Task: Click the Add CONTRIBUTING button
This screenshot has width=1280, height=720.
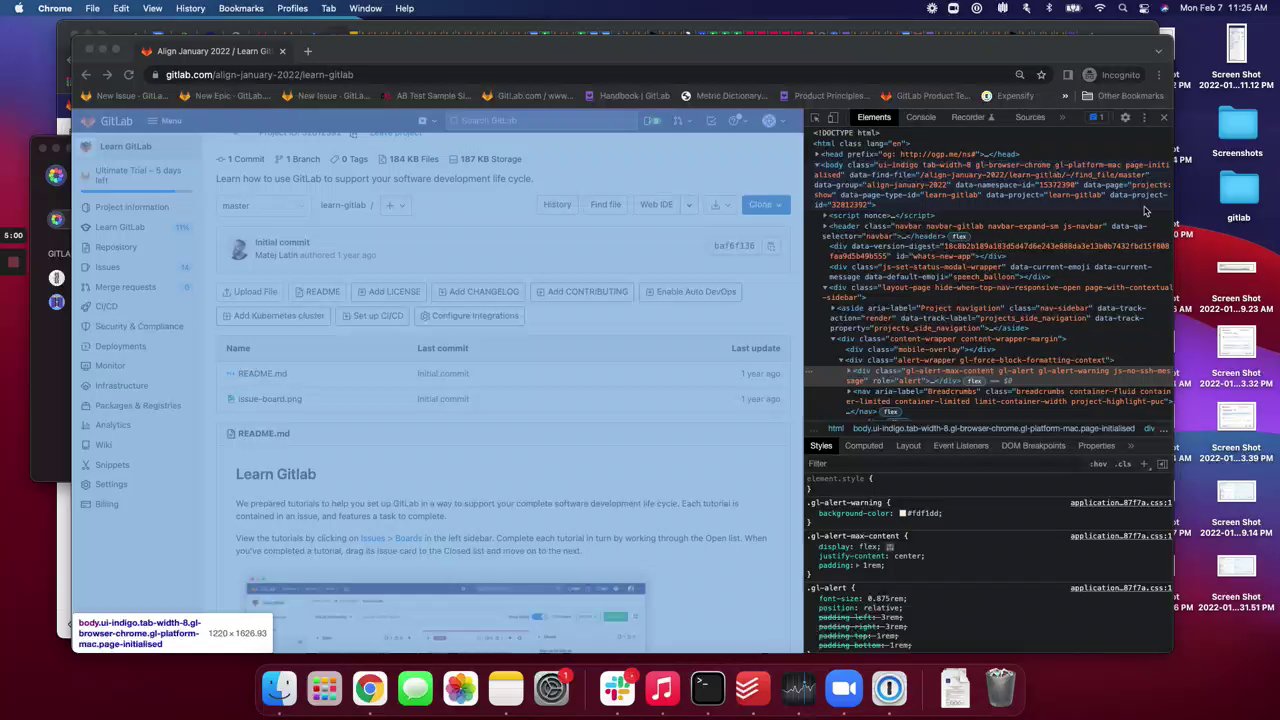Action: [x=582, y=292]
